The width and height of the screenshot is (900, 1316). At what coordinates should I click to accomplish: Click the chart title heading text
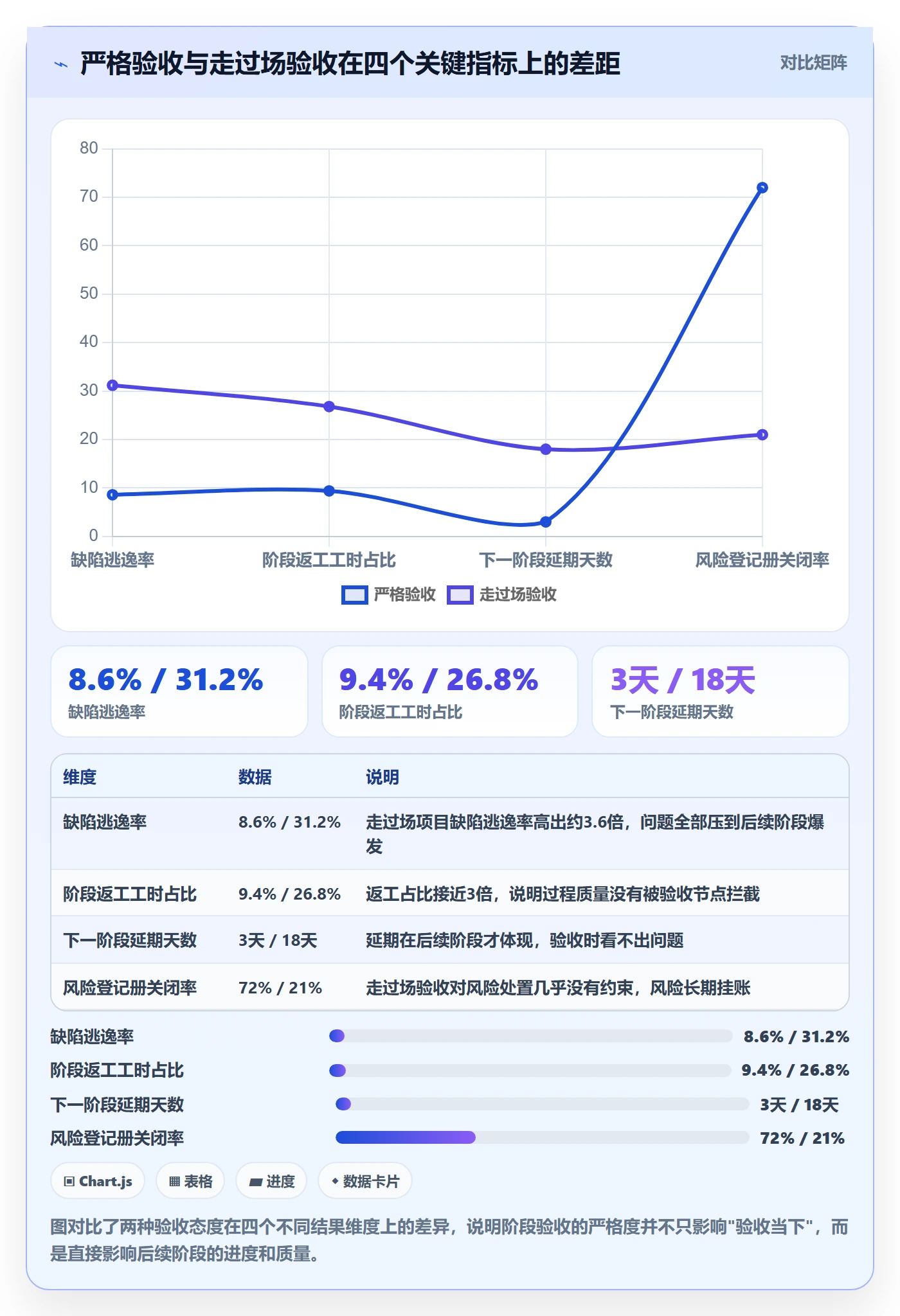click(350, 64)
